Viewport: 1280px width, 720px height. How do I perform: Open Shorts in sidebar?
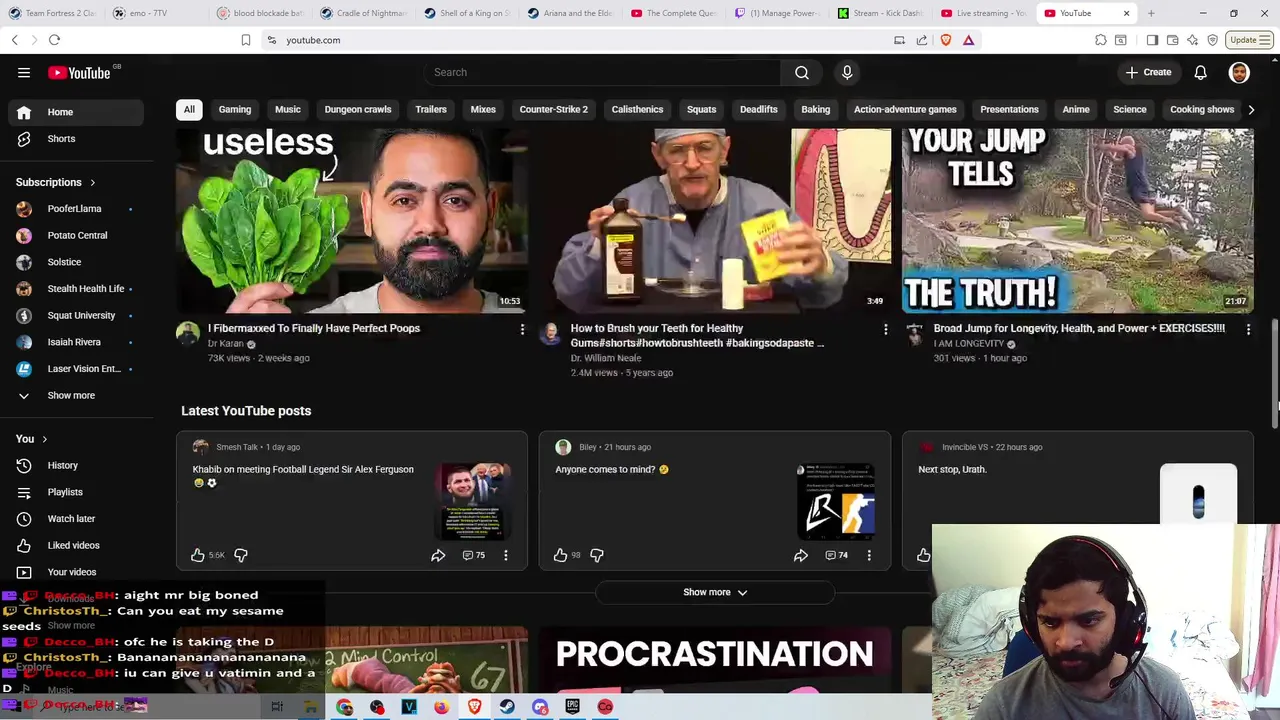tap(74, 139)
